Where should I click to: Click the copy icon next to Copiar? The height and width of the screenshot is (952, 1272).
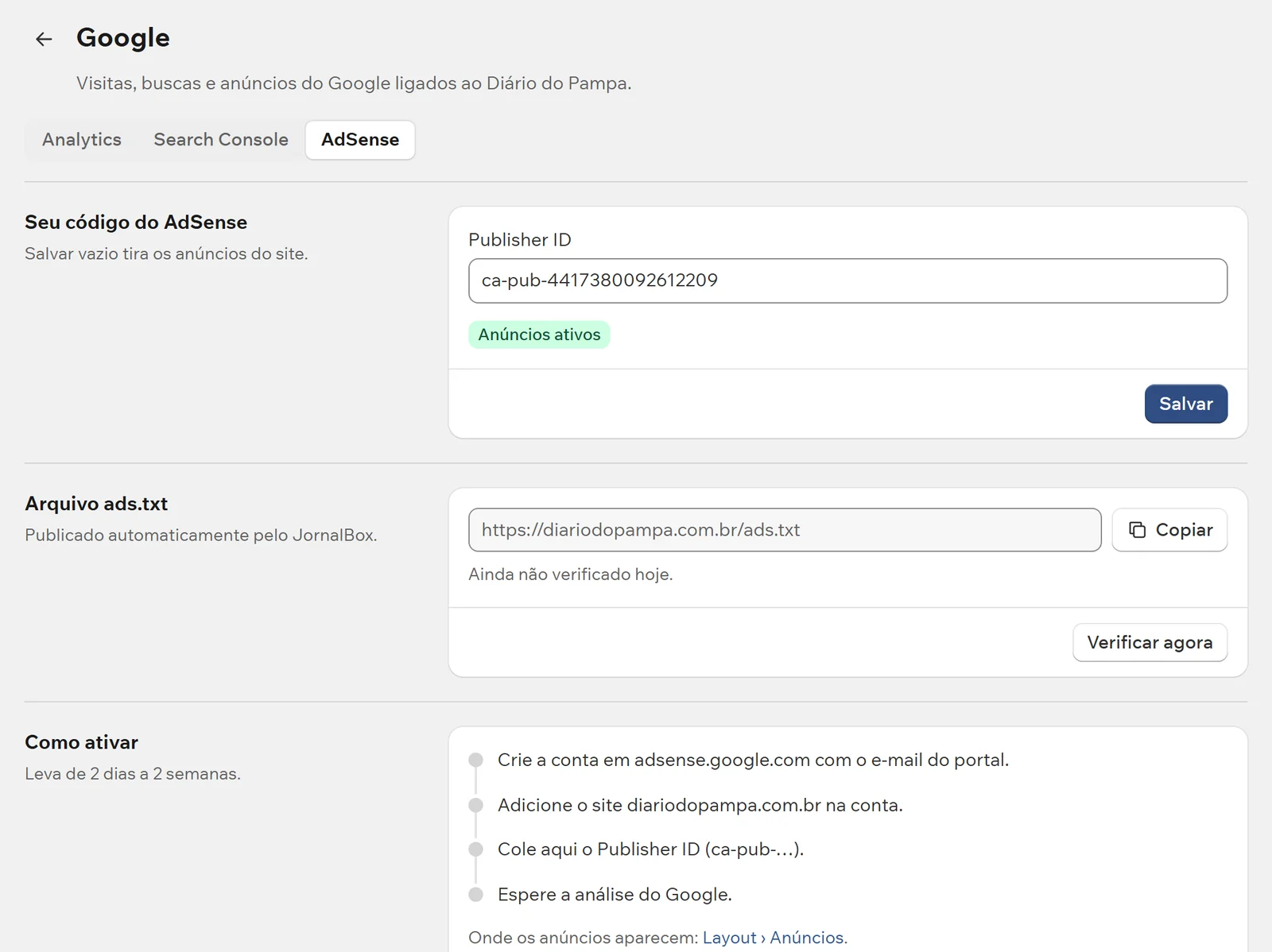tap(1138, 530)
